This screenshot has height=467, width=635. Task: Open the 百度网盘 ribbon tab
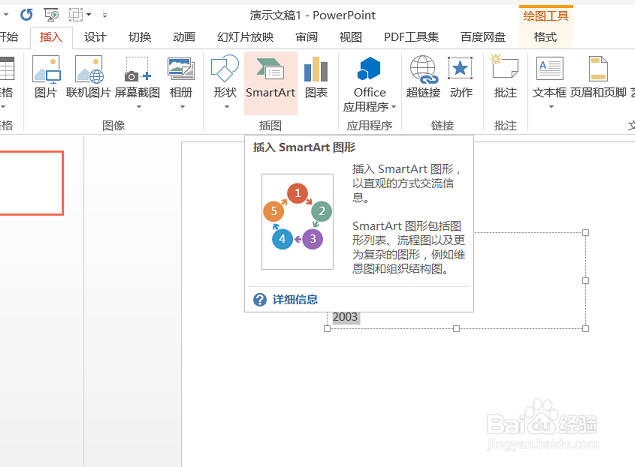point(483,37)
